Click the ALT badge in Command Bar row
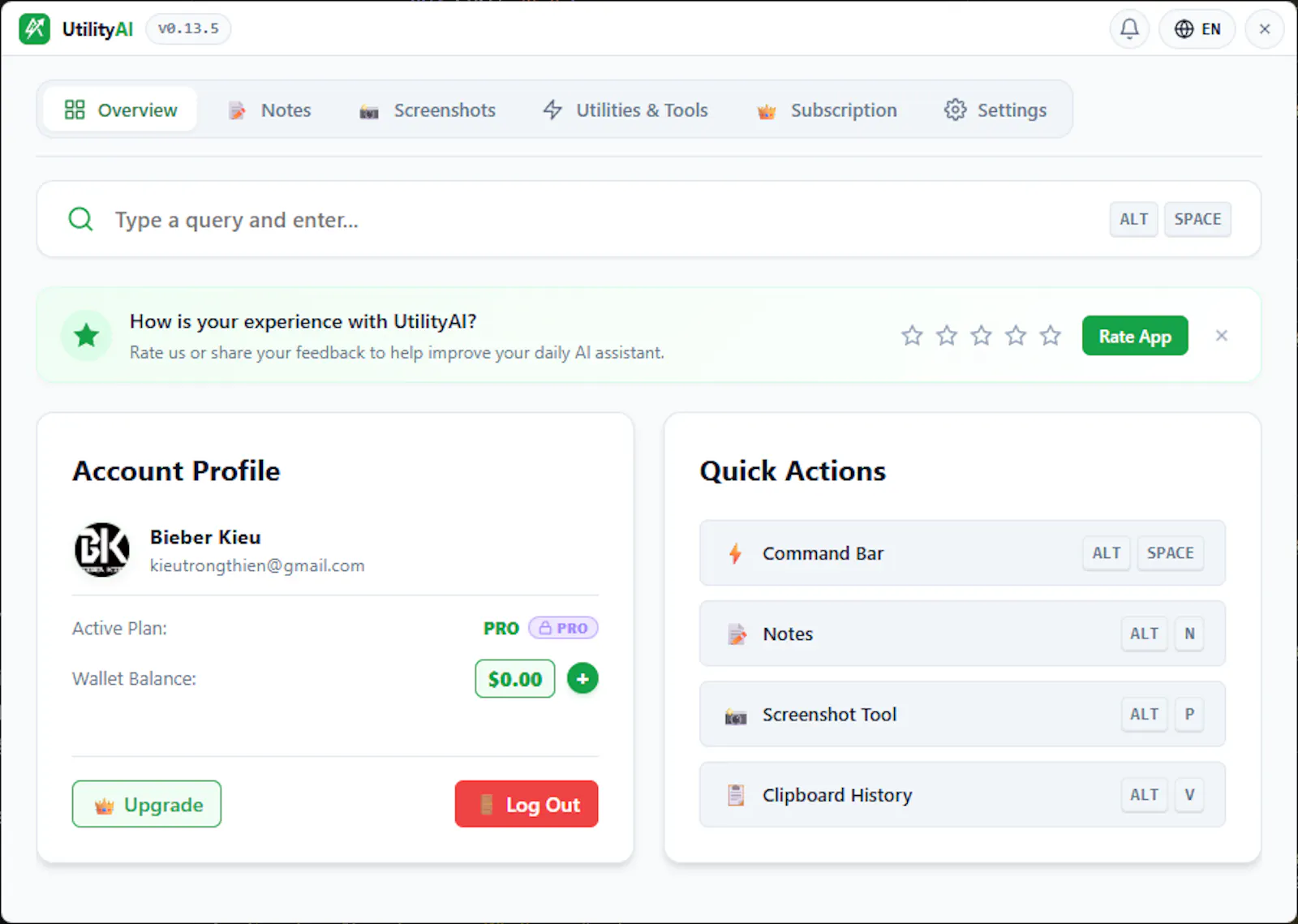 [1106, 553]
